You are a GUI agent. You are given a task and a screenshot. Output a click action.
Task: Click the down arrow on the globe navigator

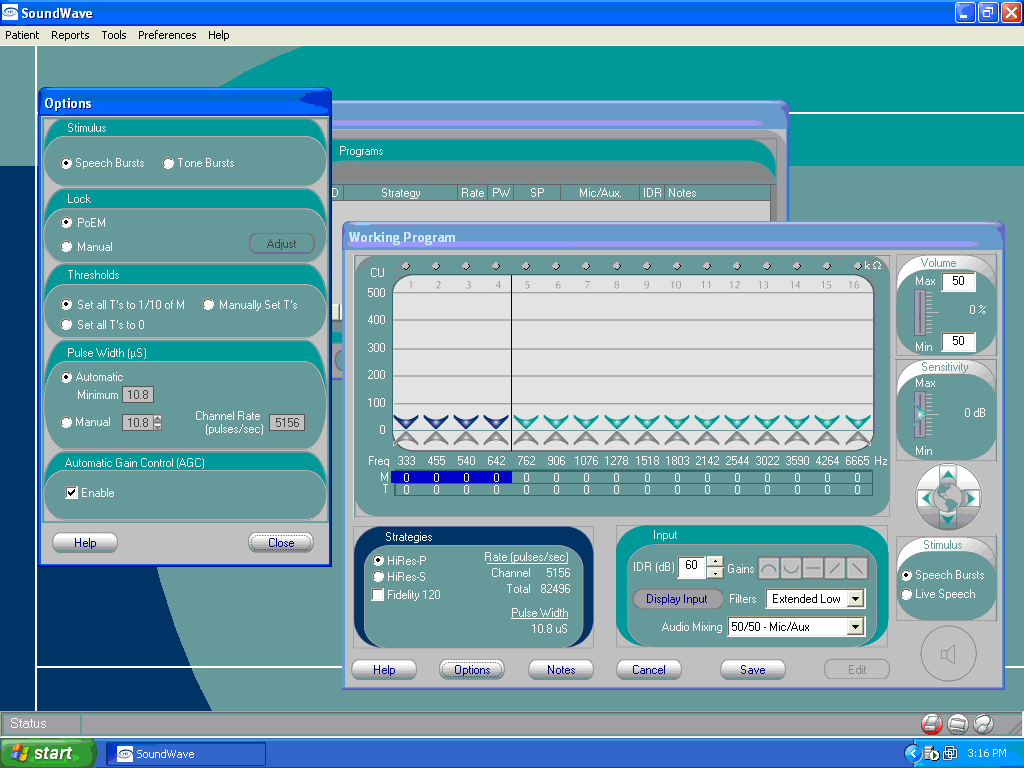click(948, 520)
